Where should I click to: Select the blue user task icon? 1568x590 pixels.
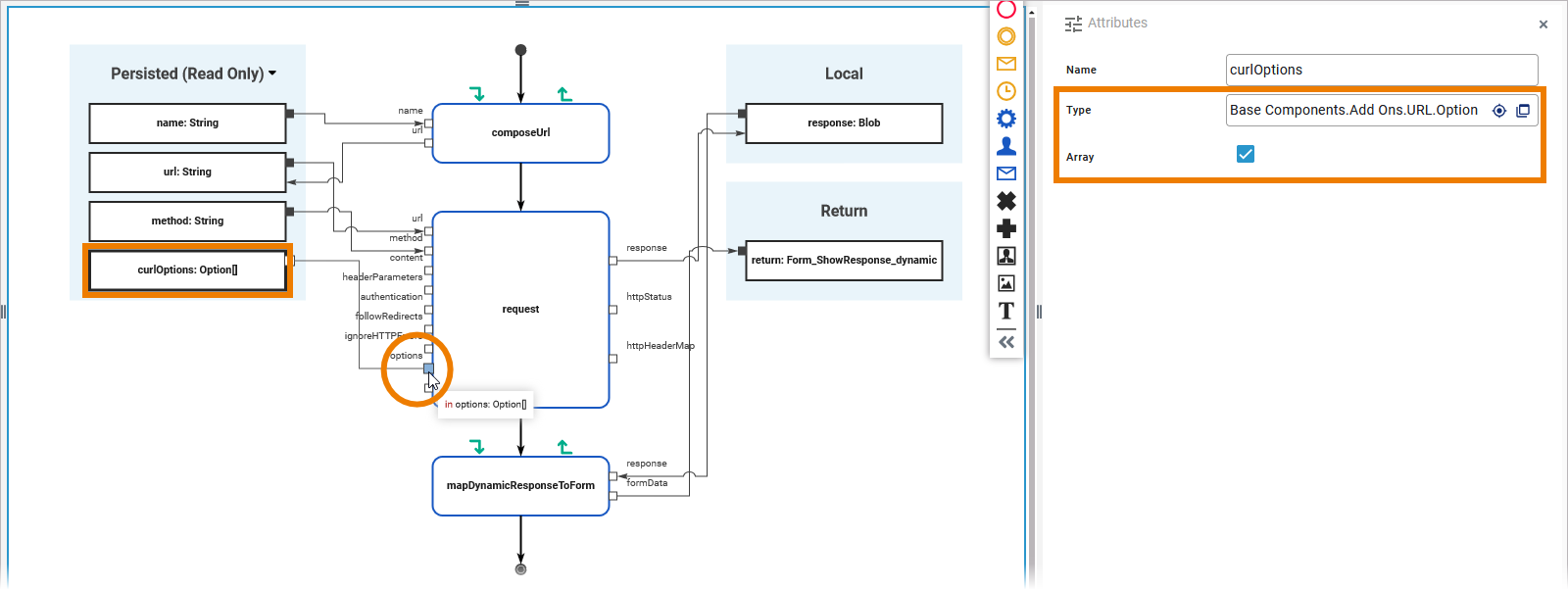(x=1006, y=146)
